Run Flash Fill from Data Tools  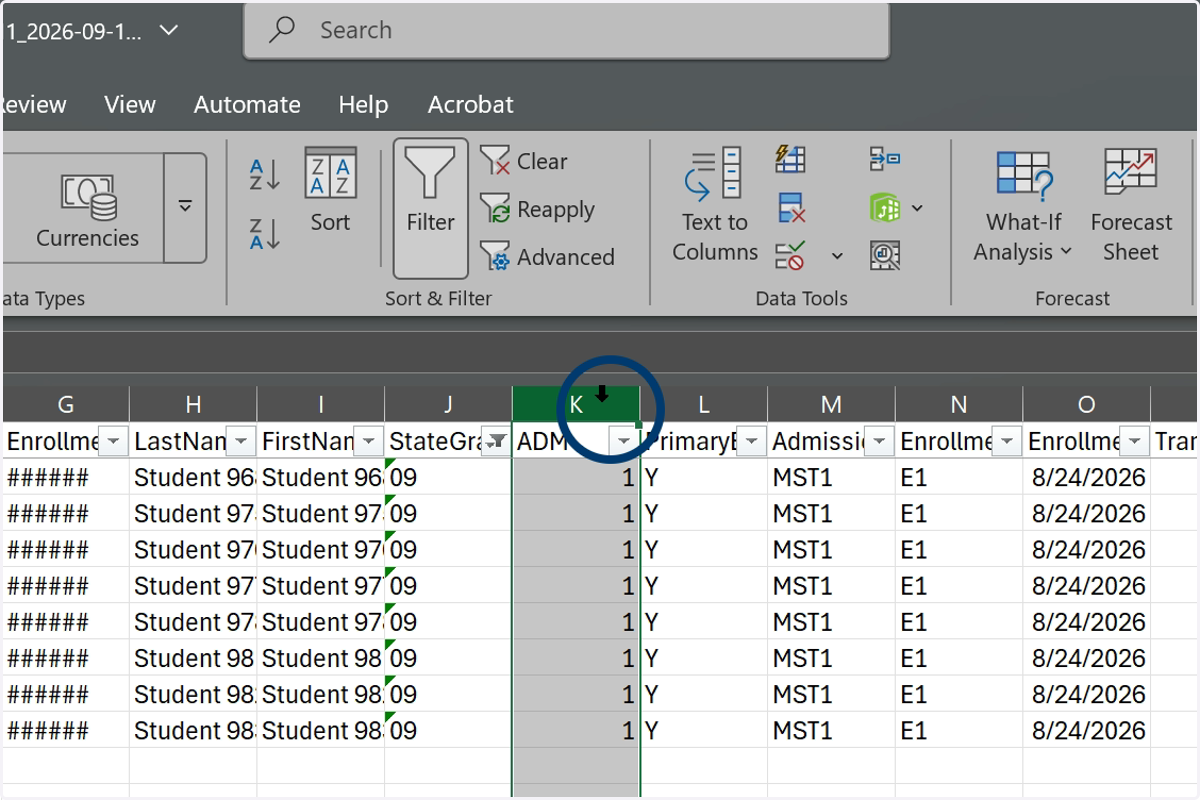click(791, 158)
